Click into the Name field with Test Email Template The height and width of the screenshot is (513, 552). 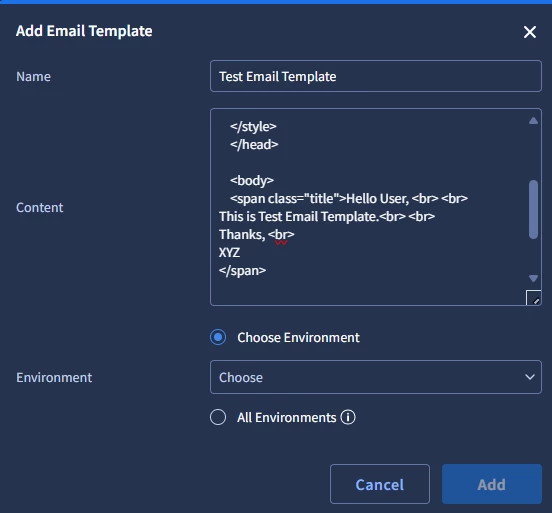tap(376, 76)
